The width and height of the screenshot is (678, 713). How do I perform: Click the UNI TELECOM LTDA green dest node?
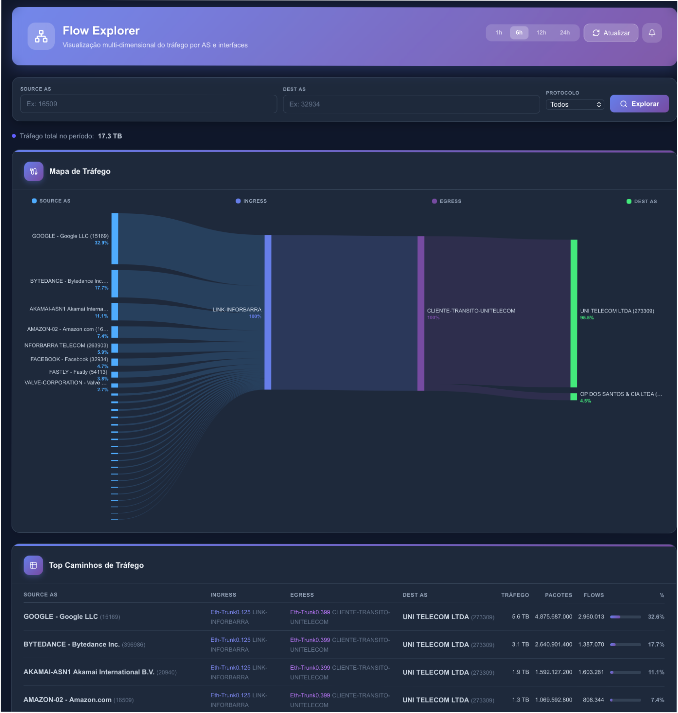(x=574, y=313)
